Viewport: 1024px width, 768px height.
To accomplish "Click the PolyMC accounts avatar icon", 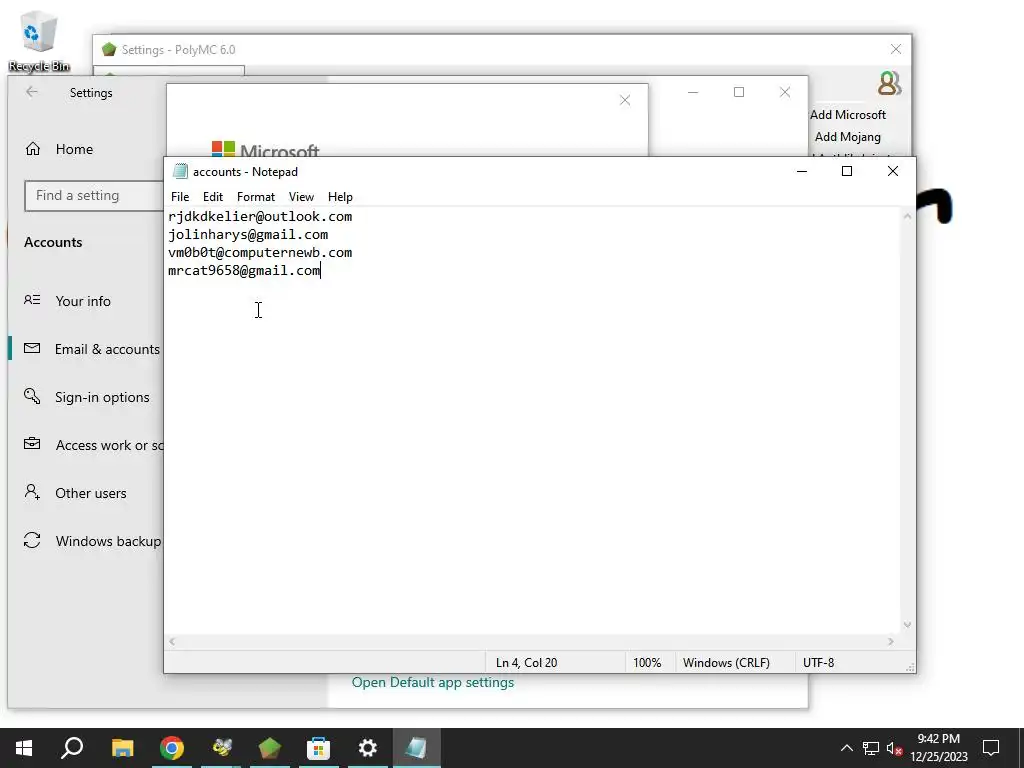I will point(889,83).
